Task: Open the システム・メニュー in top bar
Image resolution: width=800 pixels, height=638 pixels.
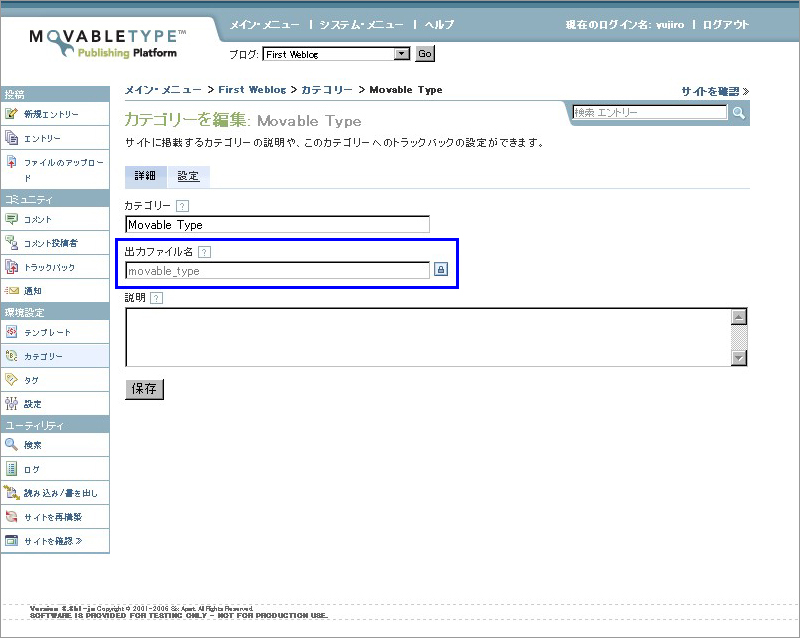Action: [360, 24]
